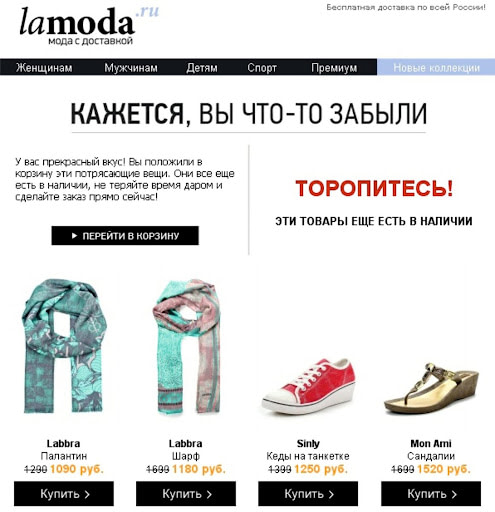
Task: Open the pink-green Labbra Шарф image
Action: pyautogui.click(x=187, y=347)
